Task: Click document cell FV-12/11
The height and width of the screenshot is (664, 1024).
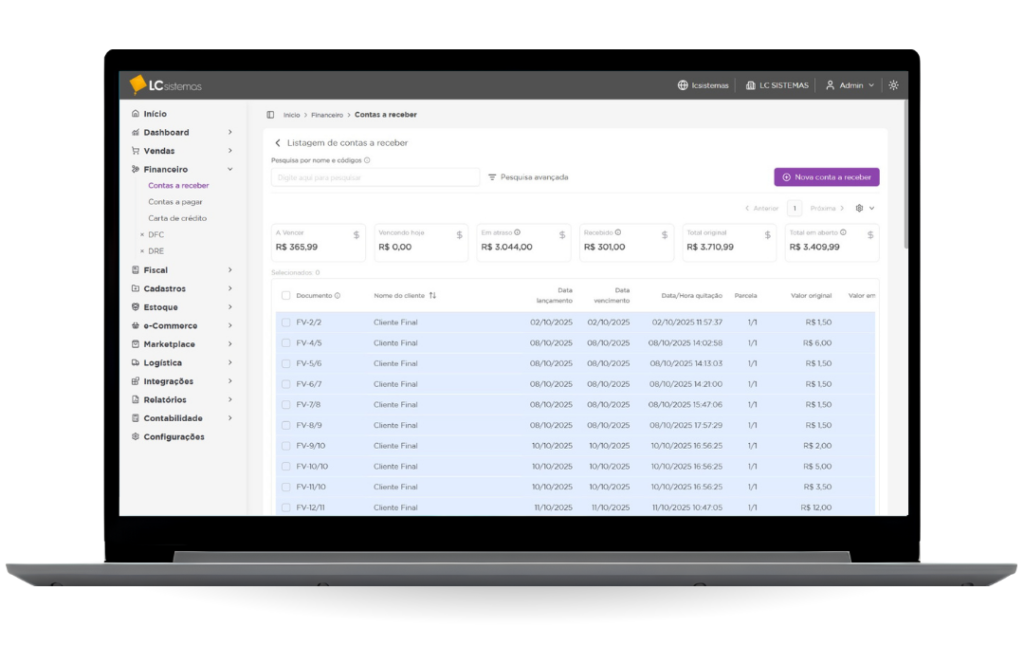Action: [310, 507]
